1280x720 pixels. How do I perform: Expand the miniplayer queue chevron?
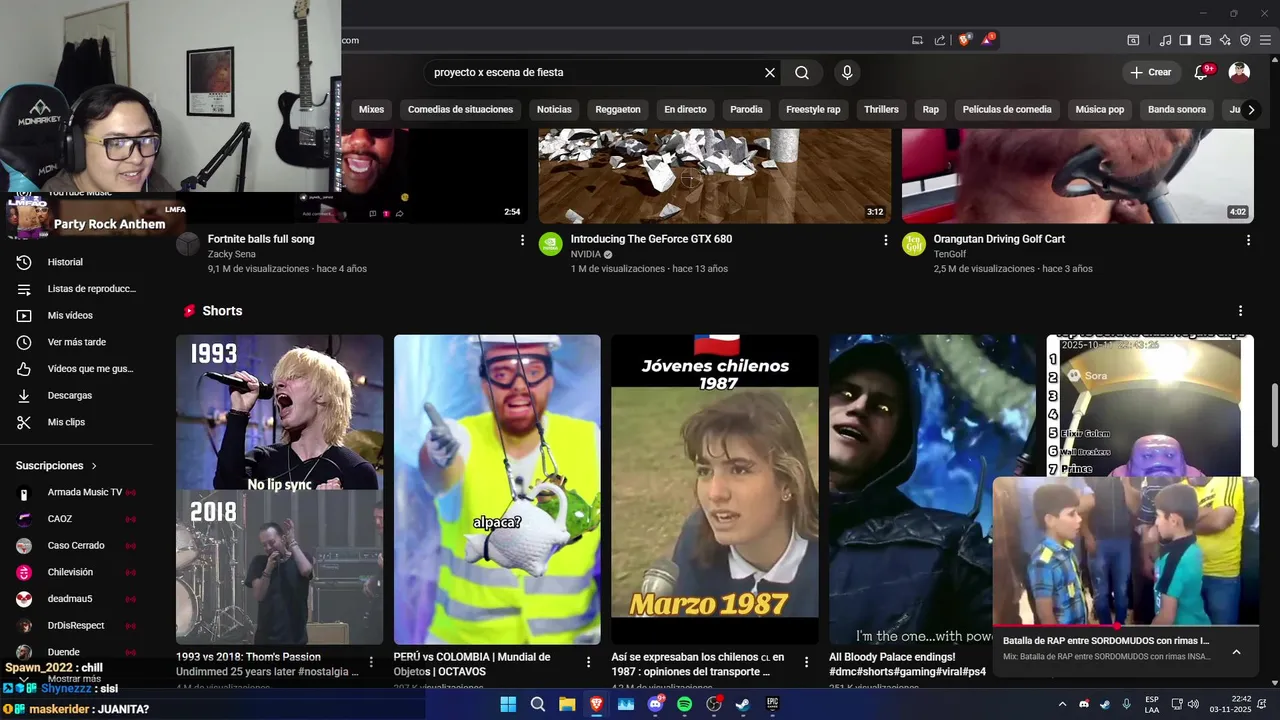pyautogui.click(x=1236, y=652)
